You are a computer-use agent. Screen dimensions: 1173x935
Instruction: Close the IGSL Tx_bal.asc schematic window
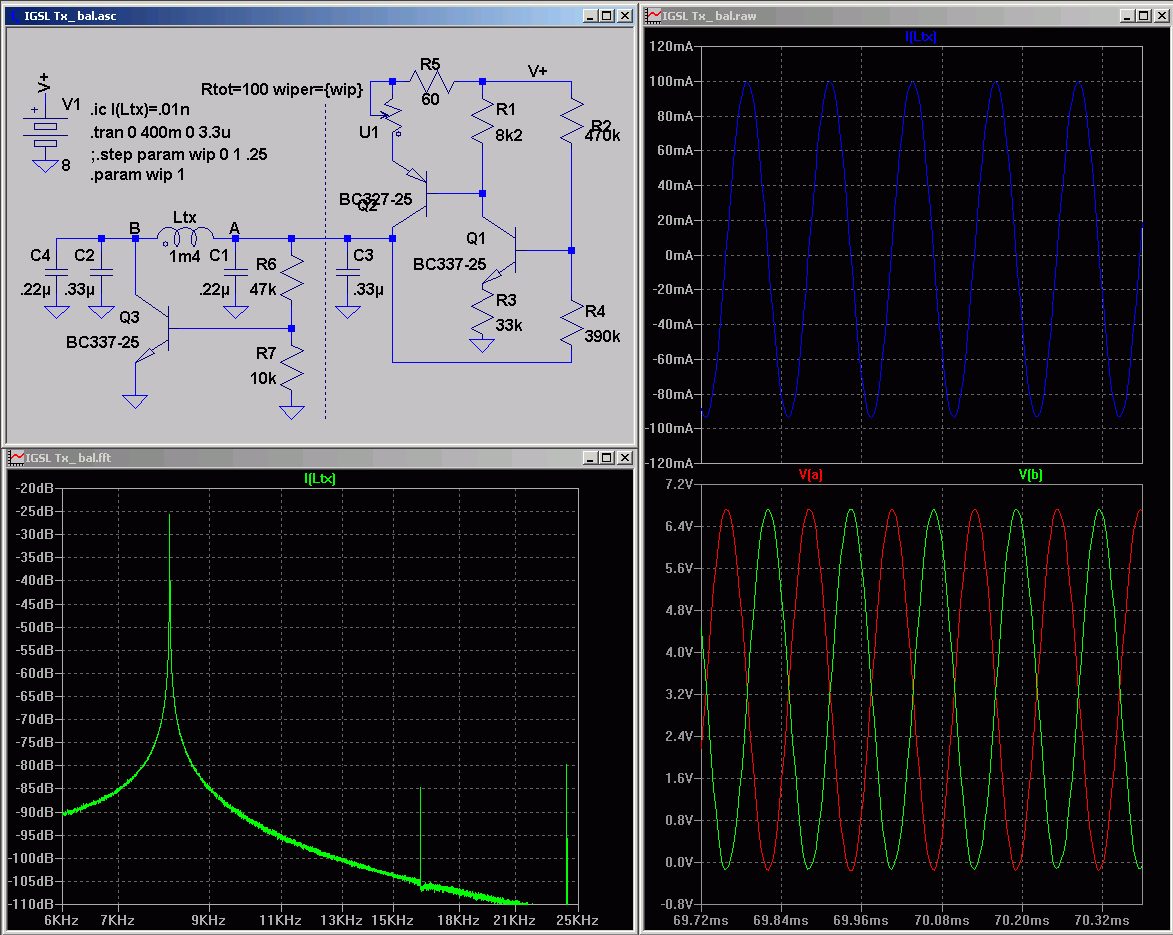624,16
